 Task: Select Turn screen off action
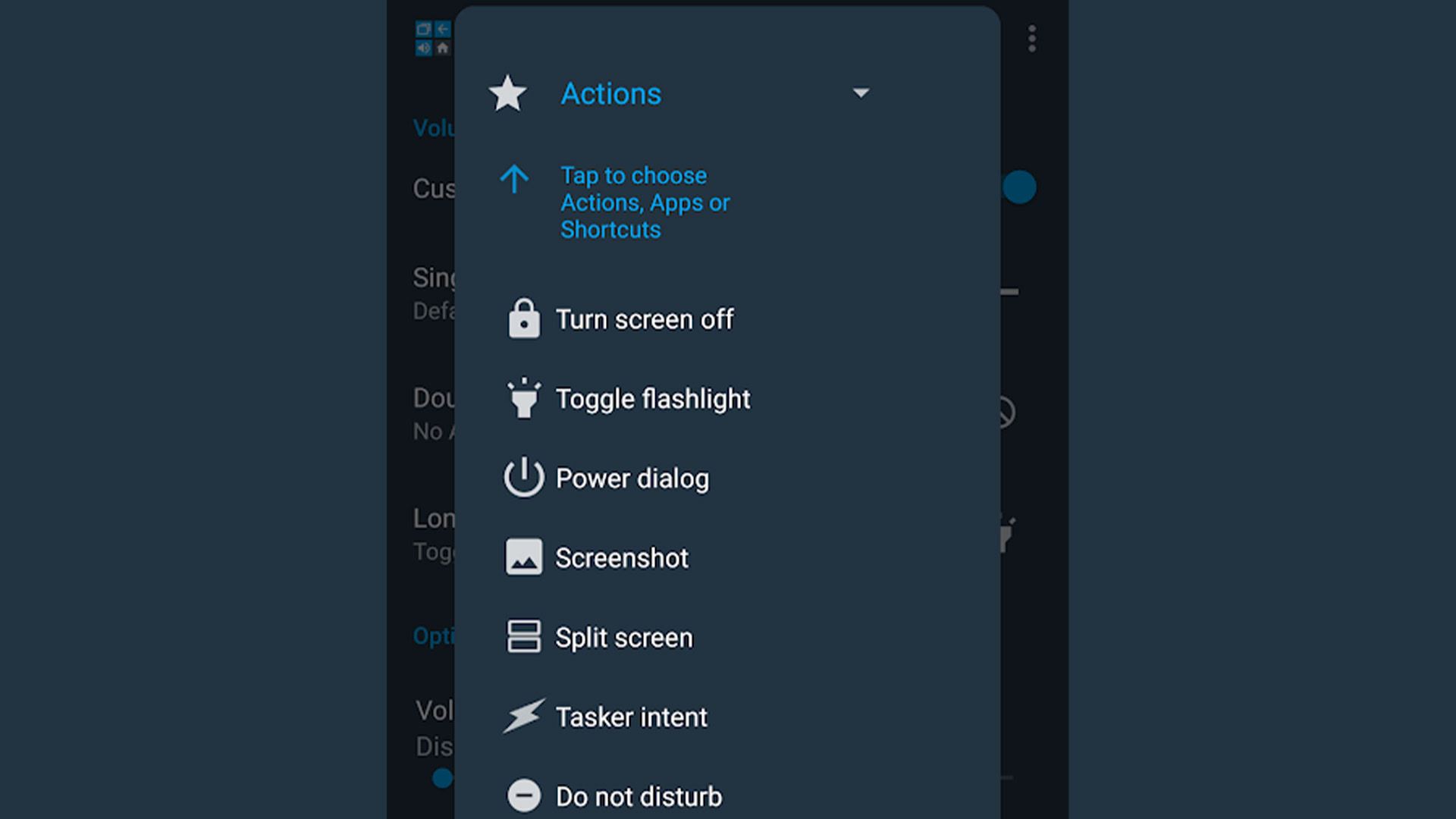(x=645, y=319)
